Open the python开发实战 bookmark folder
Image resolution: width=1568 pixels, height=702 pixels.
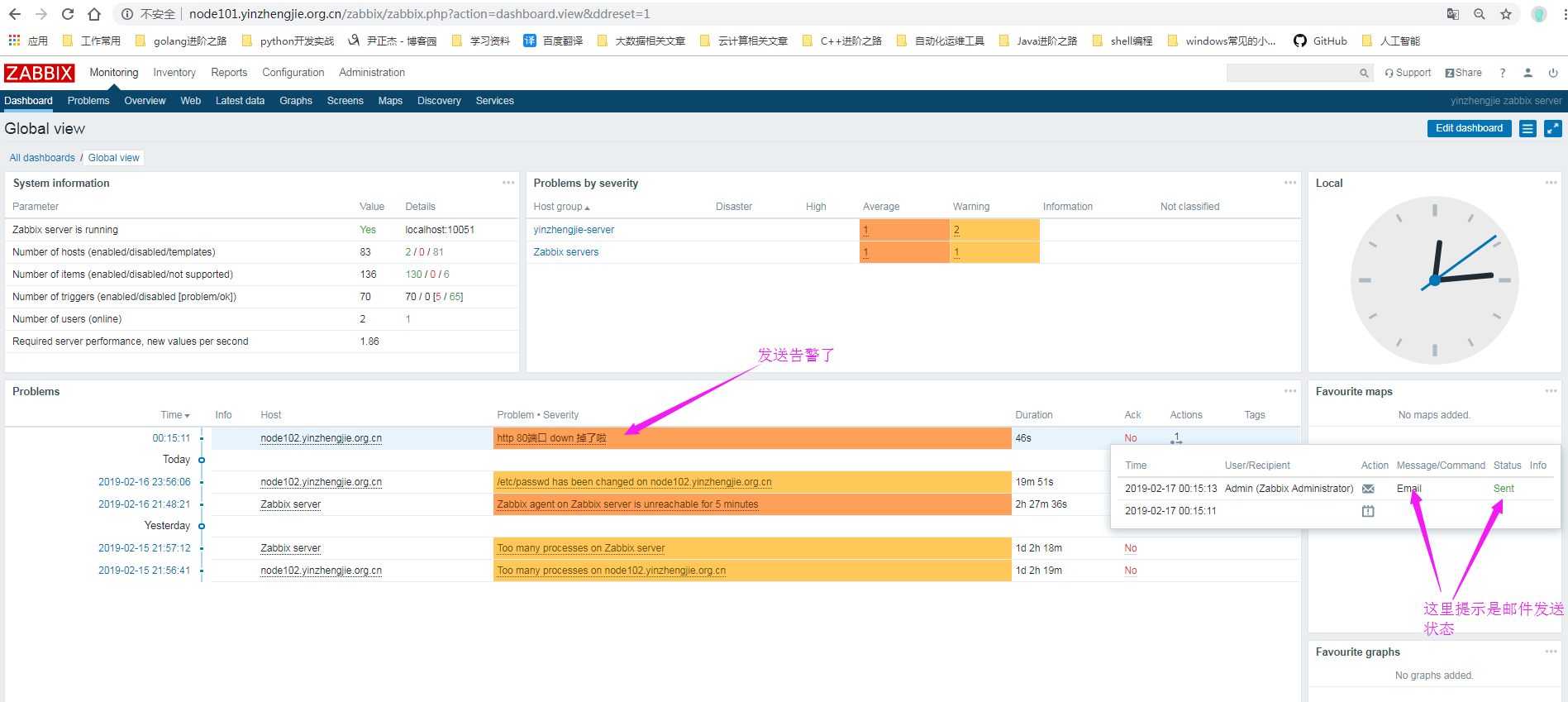(288, 41)
